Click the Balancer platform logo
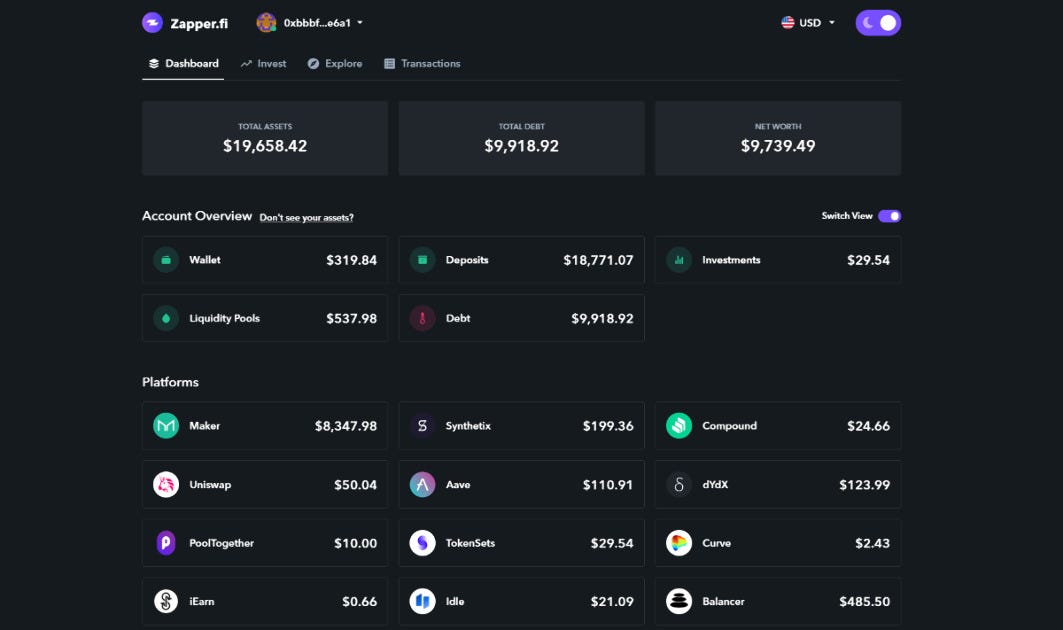 coord(679,601)
